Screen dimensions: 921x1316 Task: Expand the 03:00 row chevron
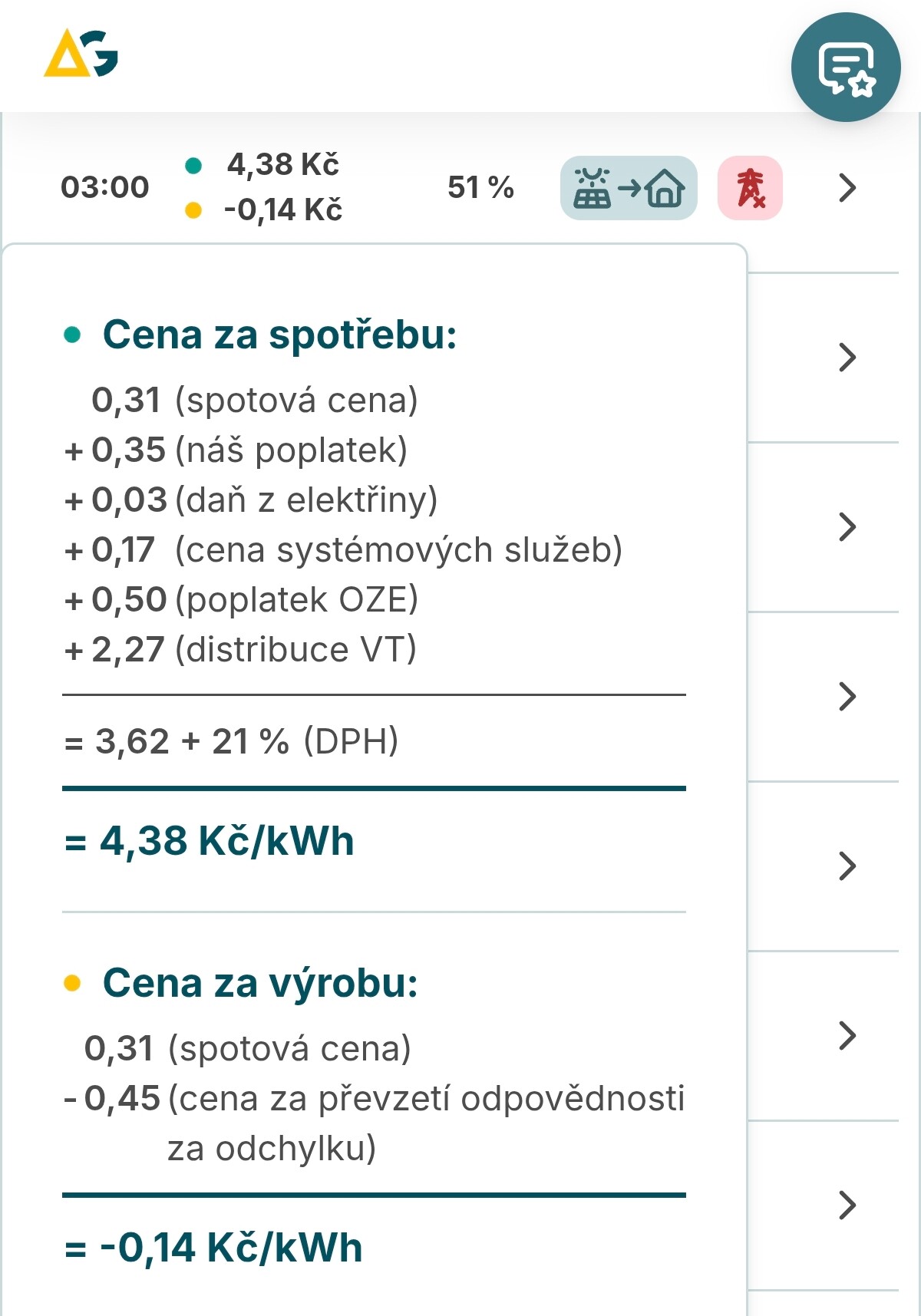tap(847, 188)
